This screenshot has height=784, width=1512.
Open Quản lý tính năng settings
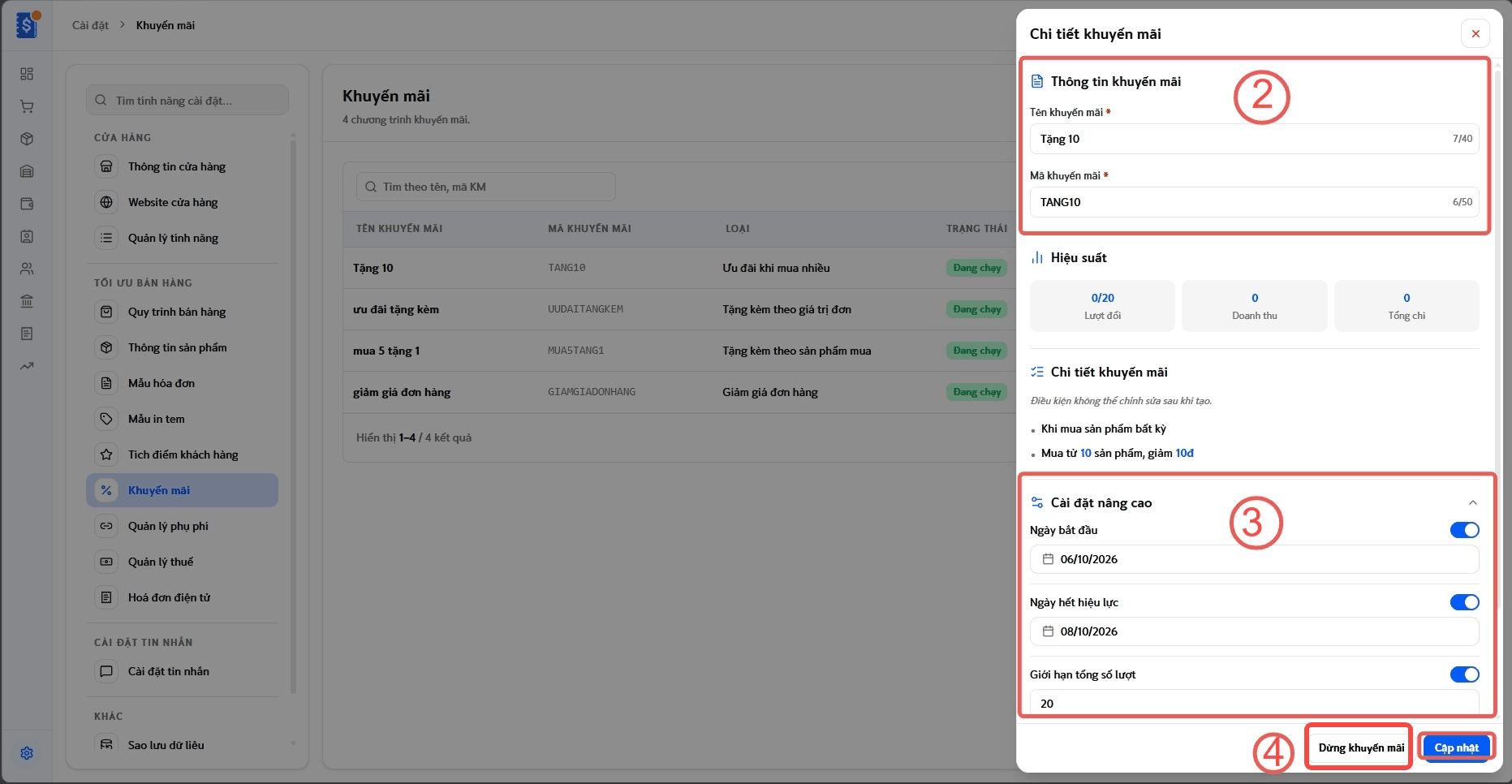click(x=182, y=238)
